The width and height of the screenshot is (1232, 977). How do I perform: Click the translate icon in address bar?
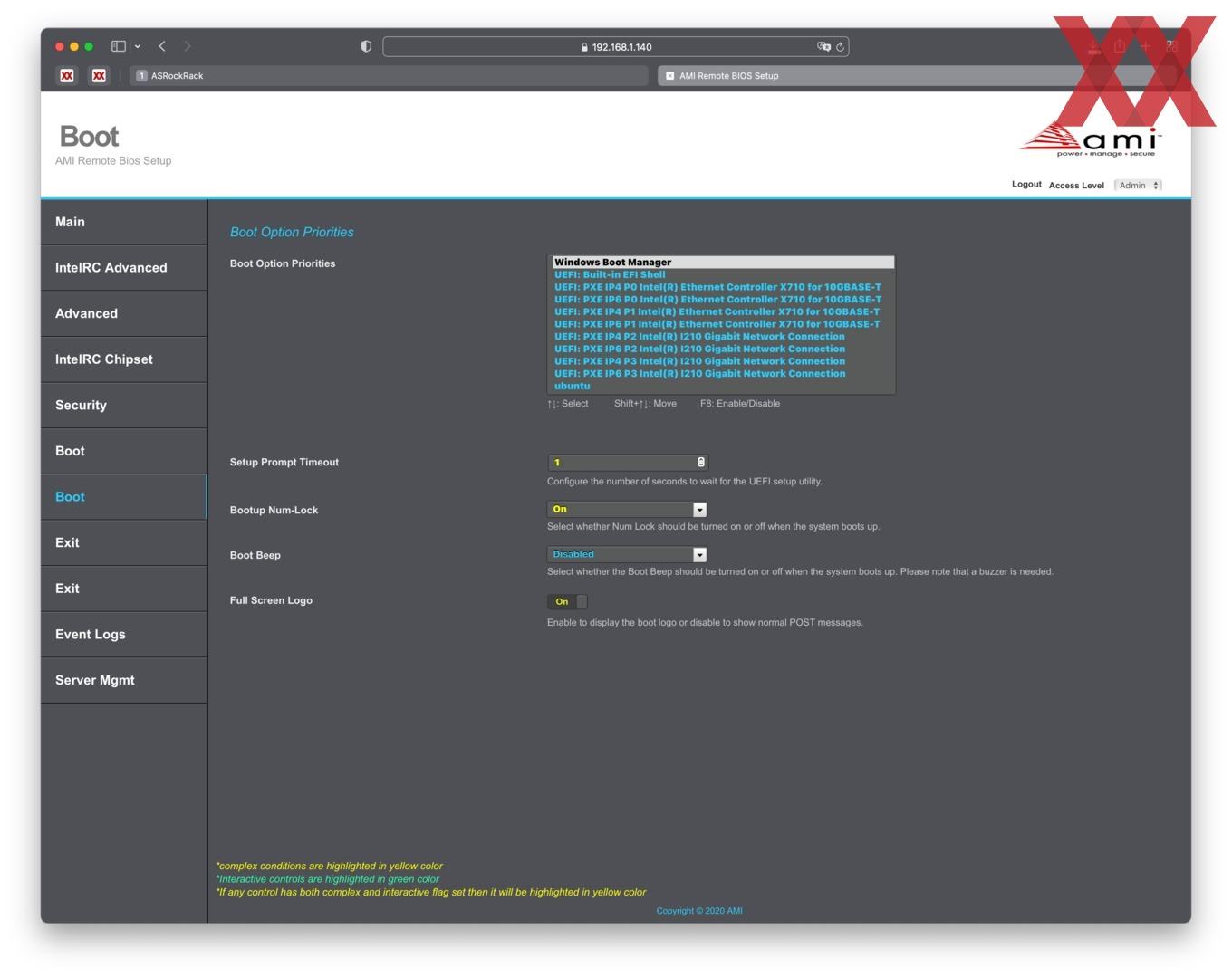823,46
